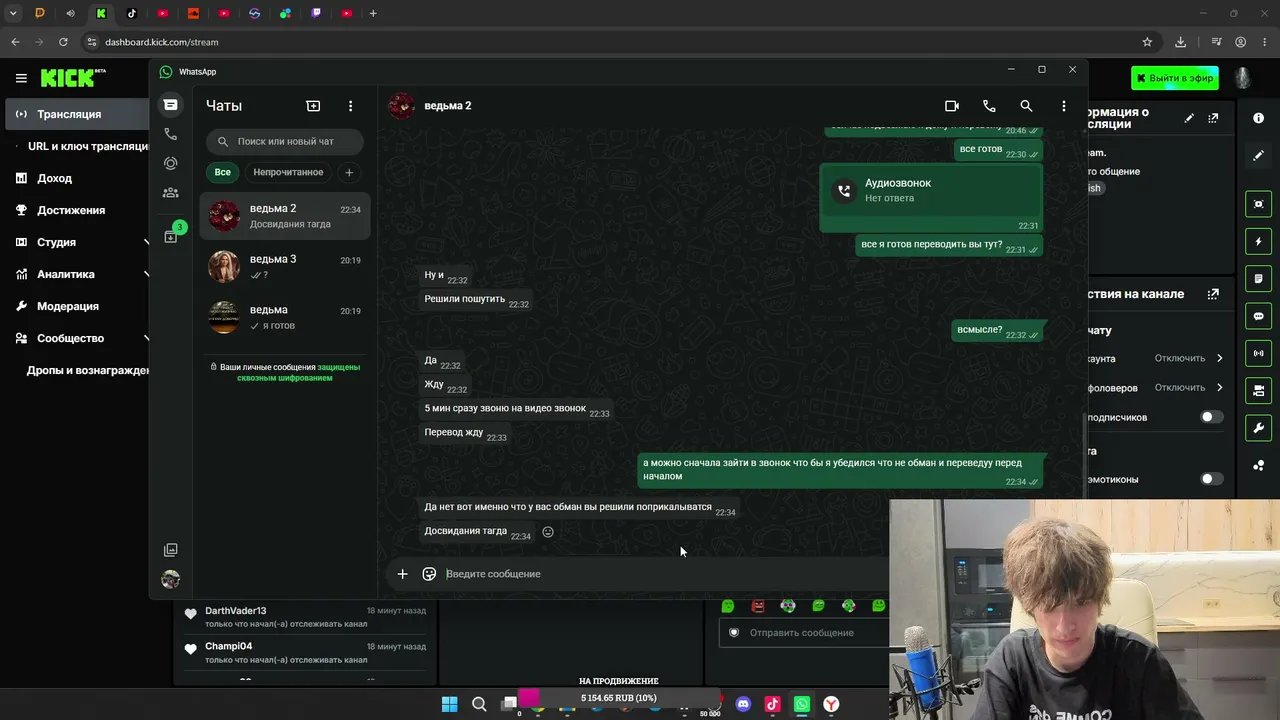Open Yandex Browser from the taskbar

(x=831, y=704)
